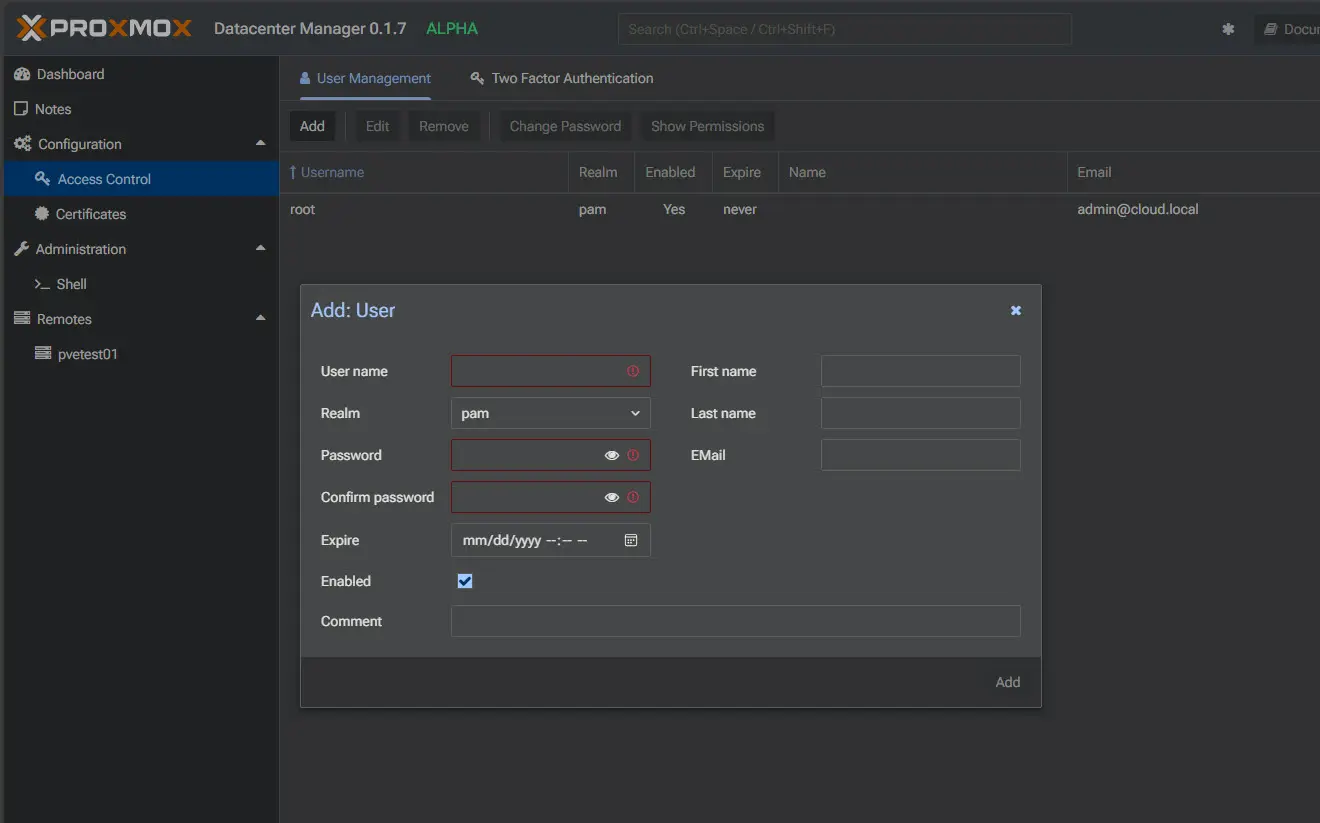Submit the dialog with the Add button
Screen dimensions: 1320x823
pos(1007,681)
